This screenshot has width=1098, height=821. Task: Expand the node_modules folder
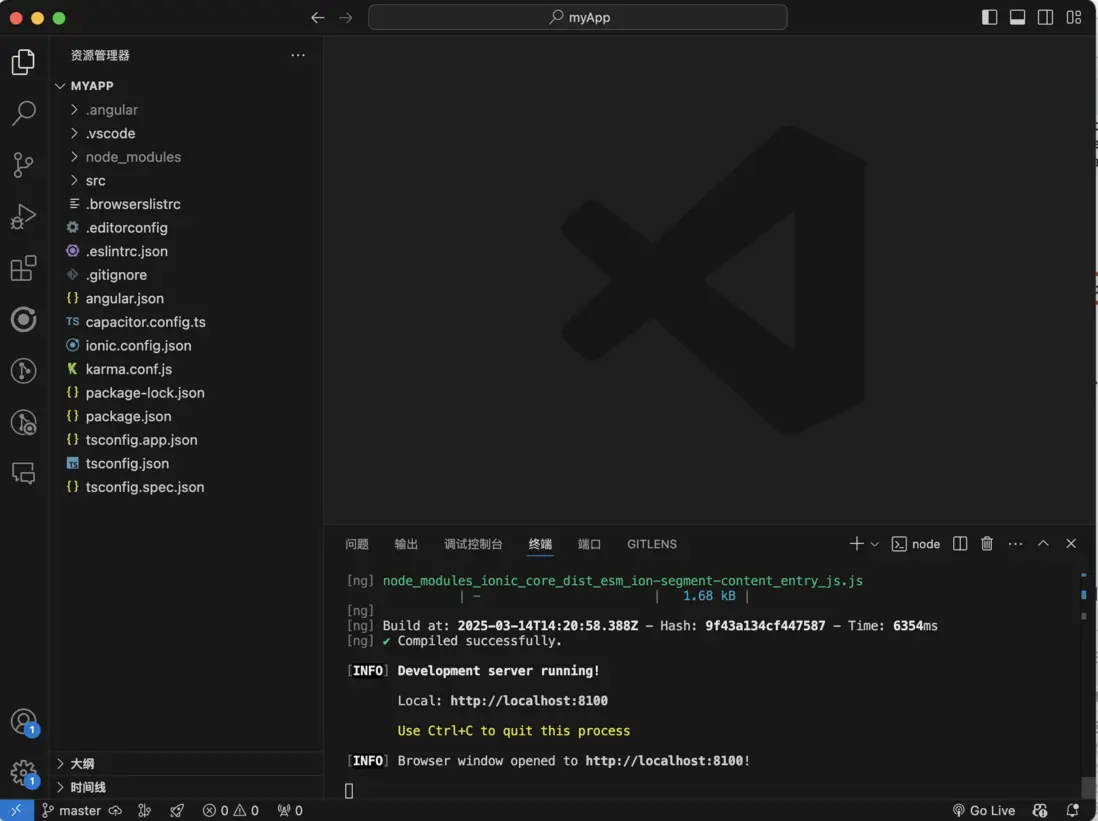click(187, 157)
